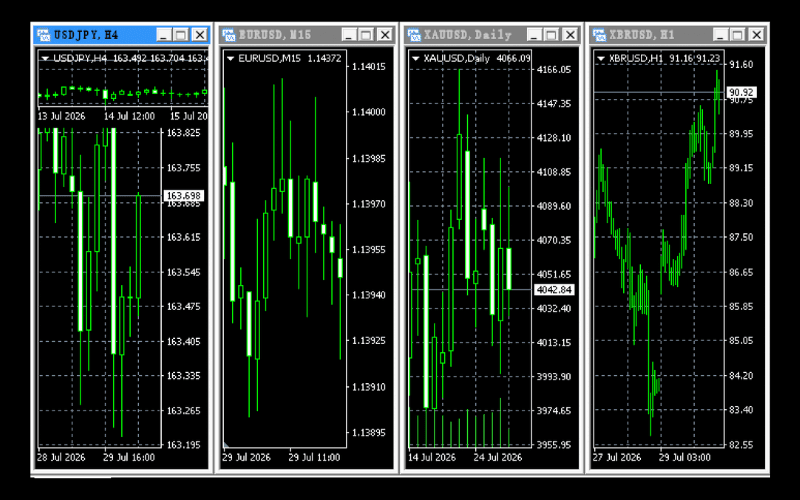
Task: Click the 3993.90 price scale value
Action: [554, 377]
